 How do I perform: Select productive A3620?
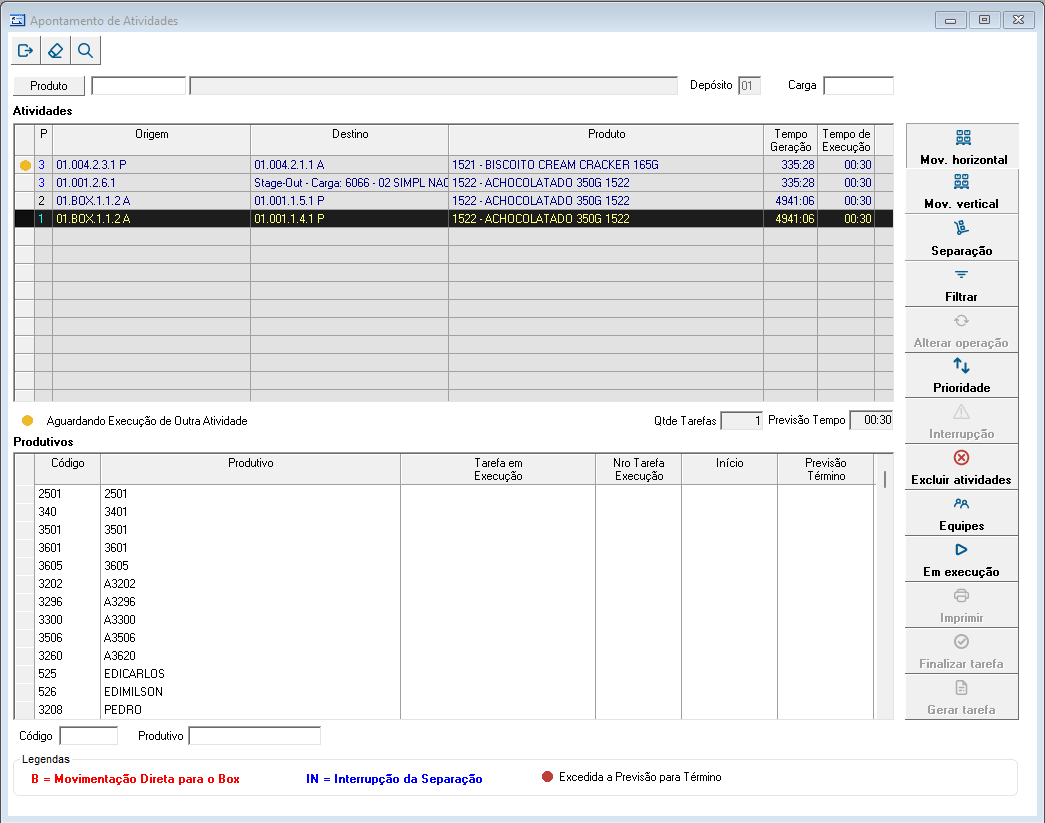click(x=444, y=656)
